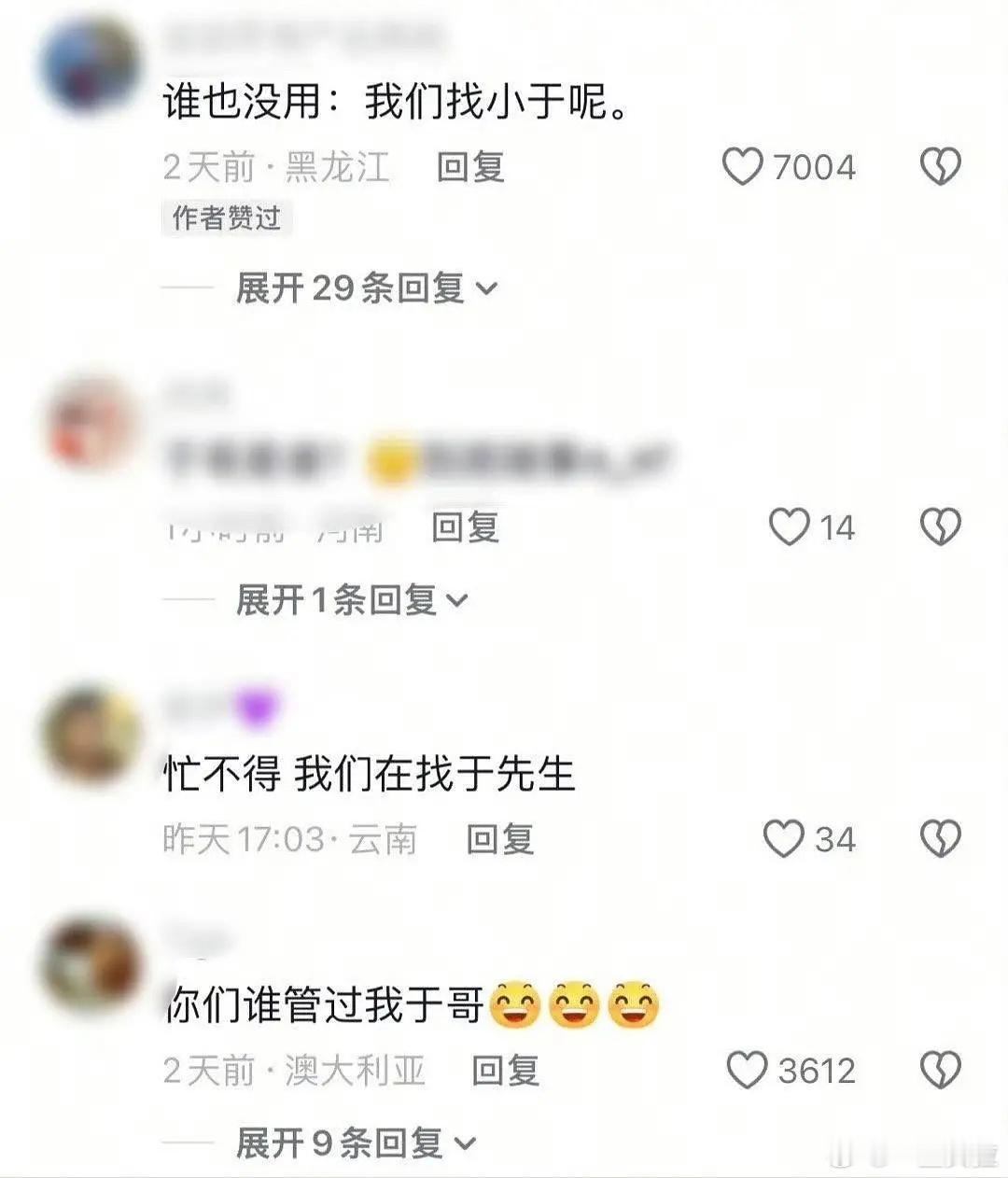Like the comment with 3612 likes
The width and height of the screenshot is (1008, 1178).
click(747, 1070)
